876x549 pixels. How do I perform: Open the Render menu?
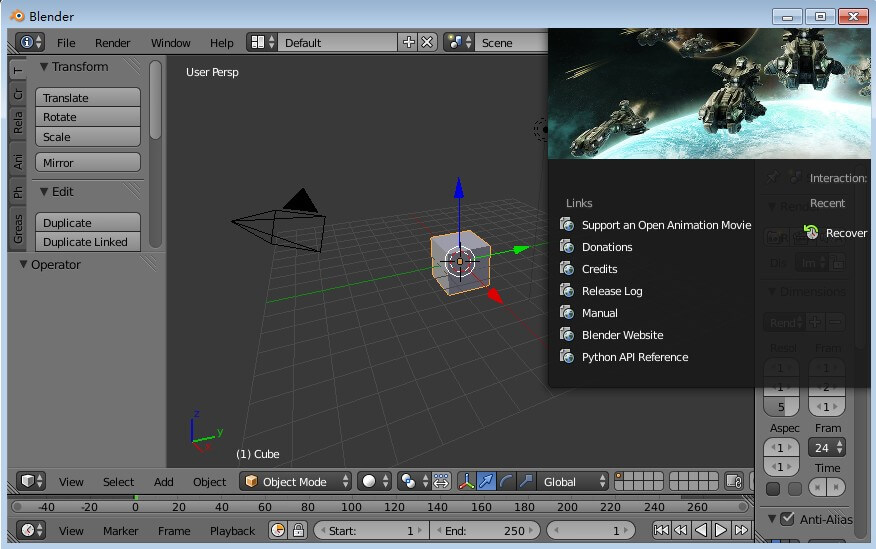click(112, 43)
